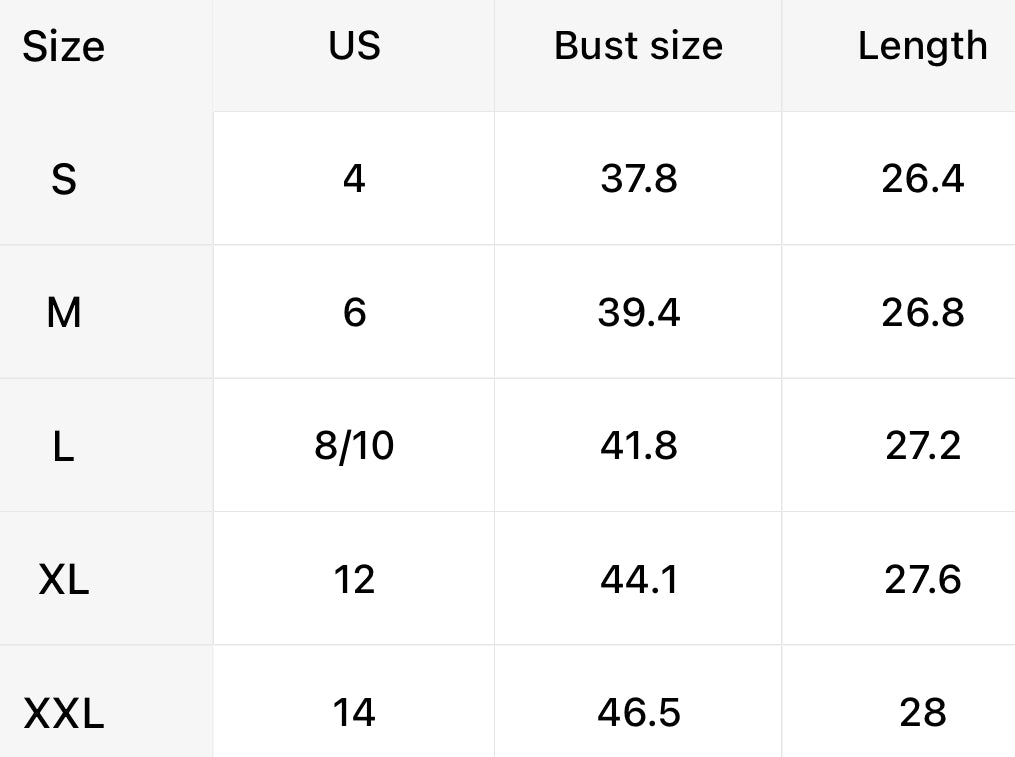1015x757 pixels.
Task: Click the Bust size column header
Action: click(x=638, y=46)
